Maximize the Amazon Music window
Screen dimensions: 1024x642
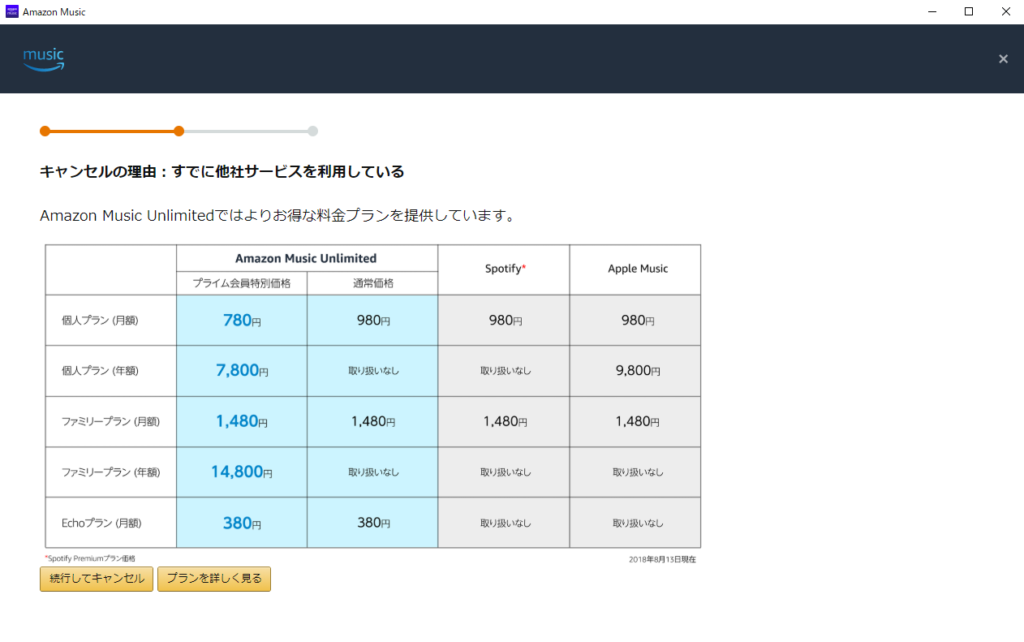click(968, 12)
